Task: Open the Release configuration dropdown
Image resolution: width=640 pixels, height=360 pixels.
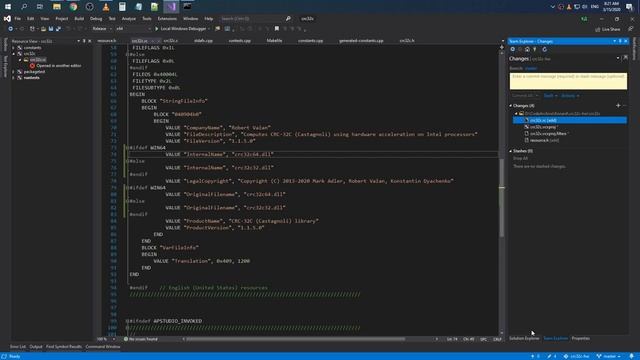Action: (102, 29)
